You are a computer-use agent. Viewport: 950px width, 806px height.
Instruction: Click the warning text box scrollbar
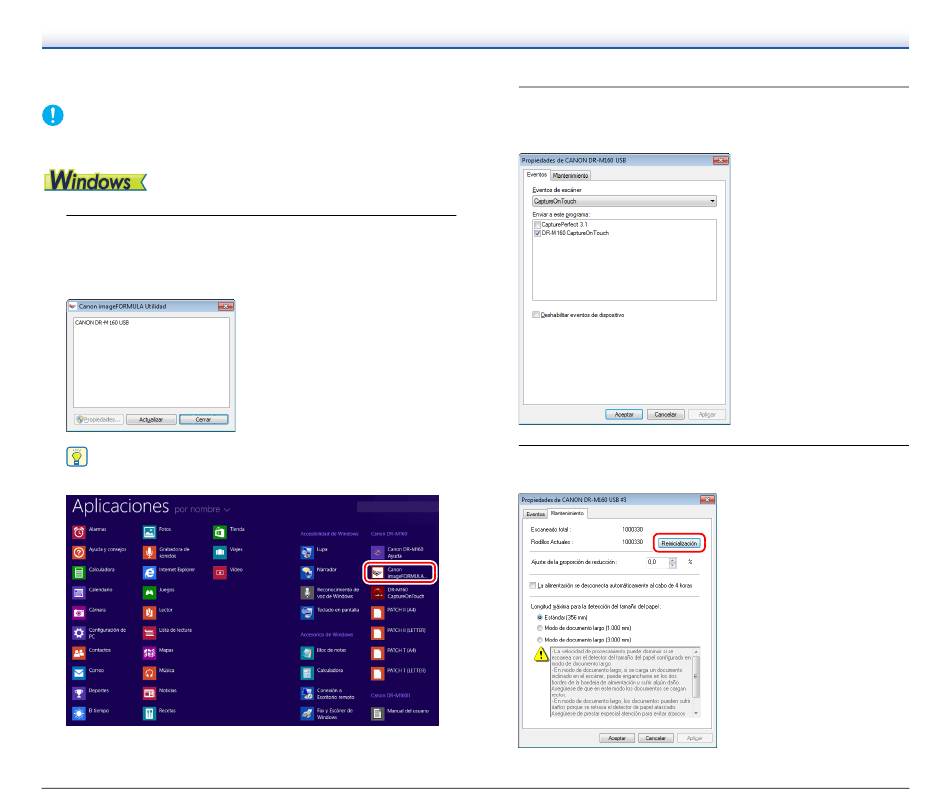point(696,682)
